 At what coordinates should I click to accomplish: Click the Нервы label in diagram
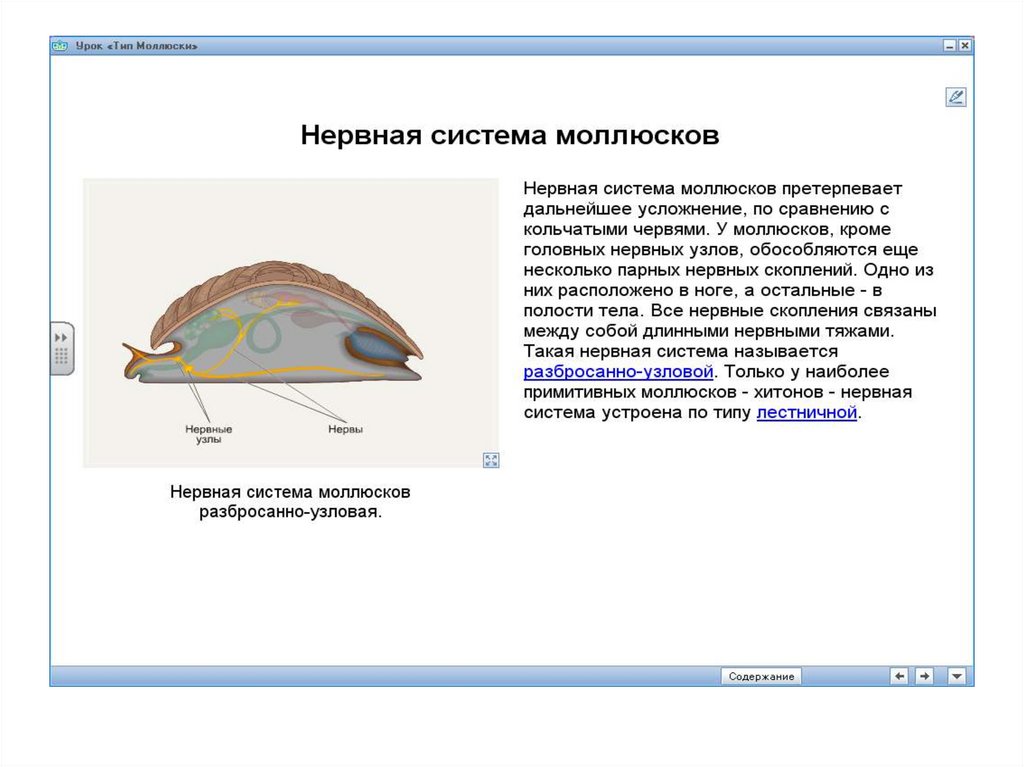coord(346,429)
